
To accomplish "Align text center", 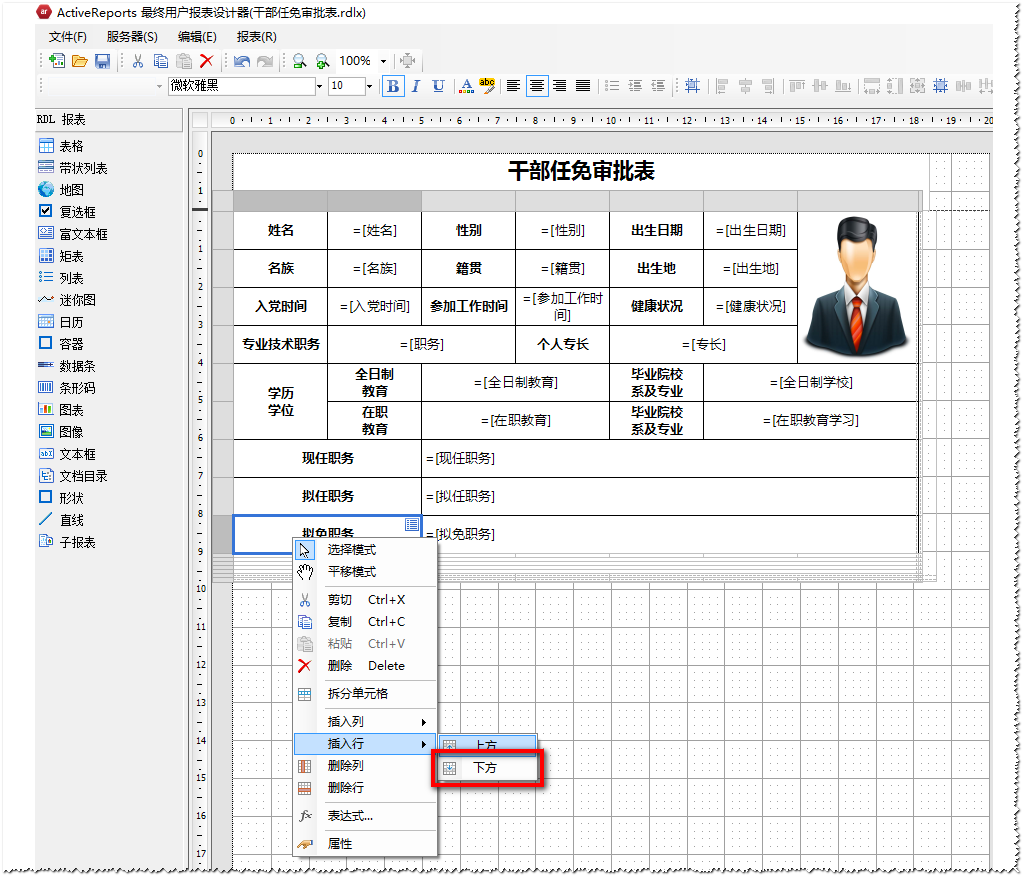I will (537, 86).
